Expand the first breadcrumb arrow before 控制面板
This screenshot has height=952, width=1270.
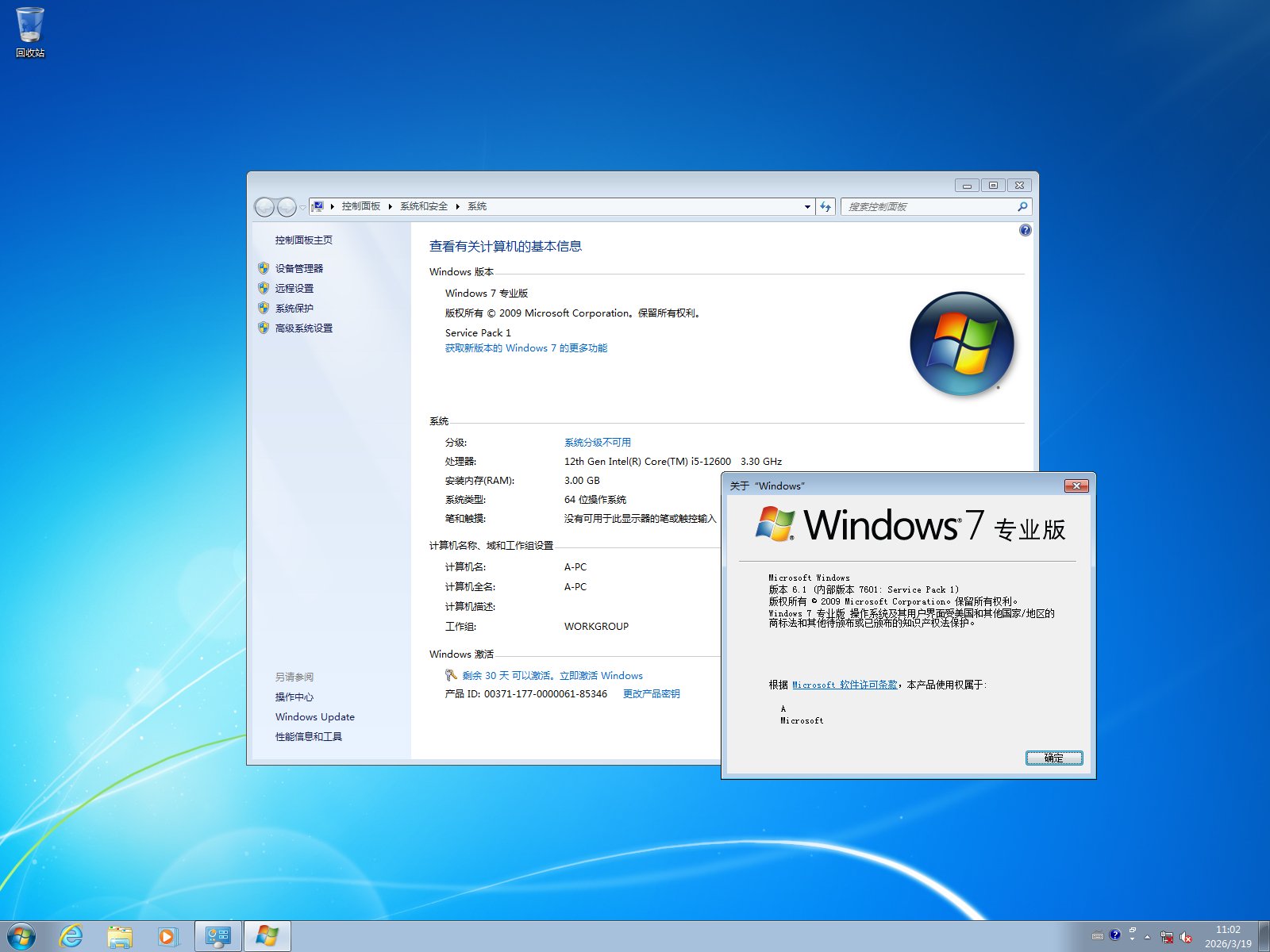tap(332, 206)
